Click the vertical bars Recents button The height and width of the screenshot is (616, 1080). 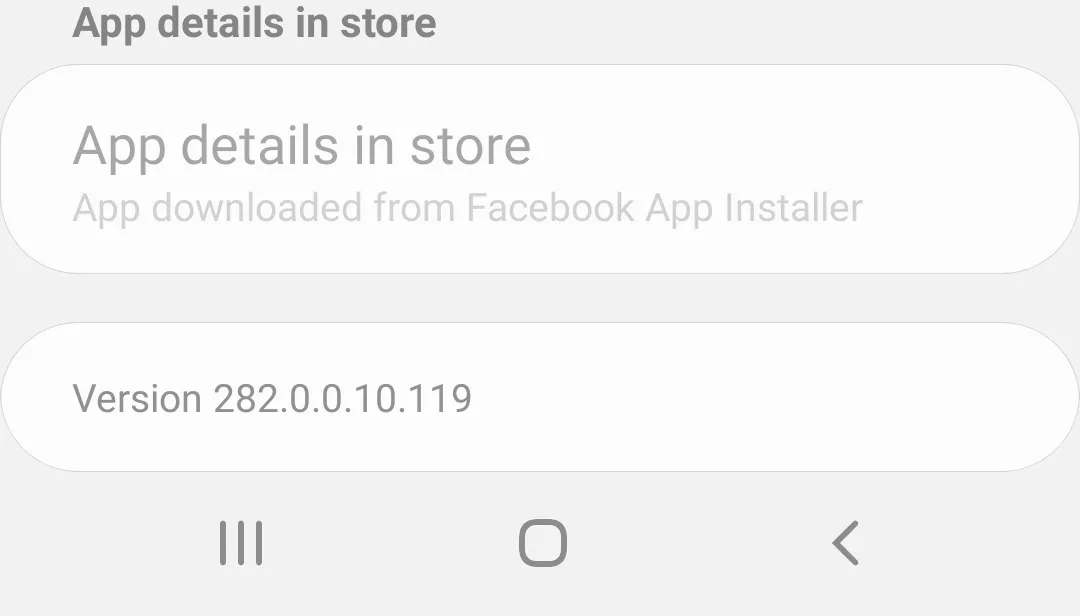pos(241,543)
